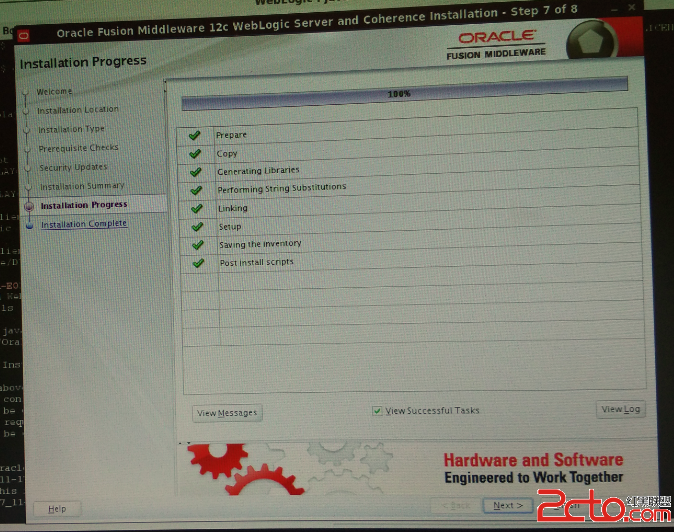Viewport: 674px width, 532px height.
Task: Click the checkmark beside Generating Libraries
Action: coord(196,172)
